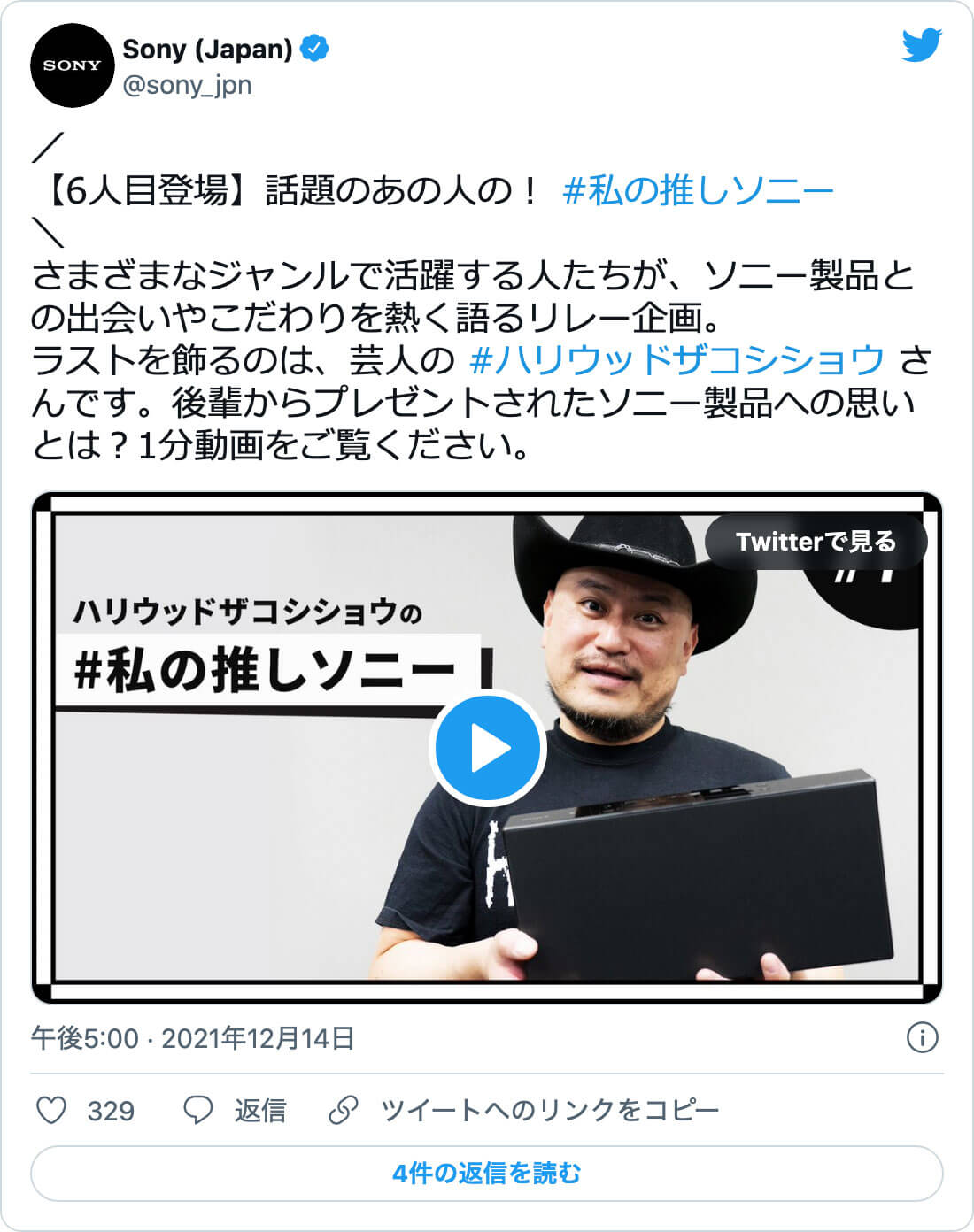
Task: Click the Sony profile avatar logo
Action: (73, 66)
